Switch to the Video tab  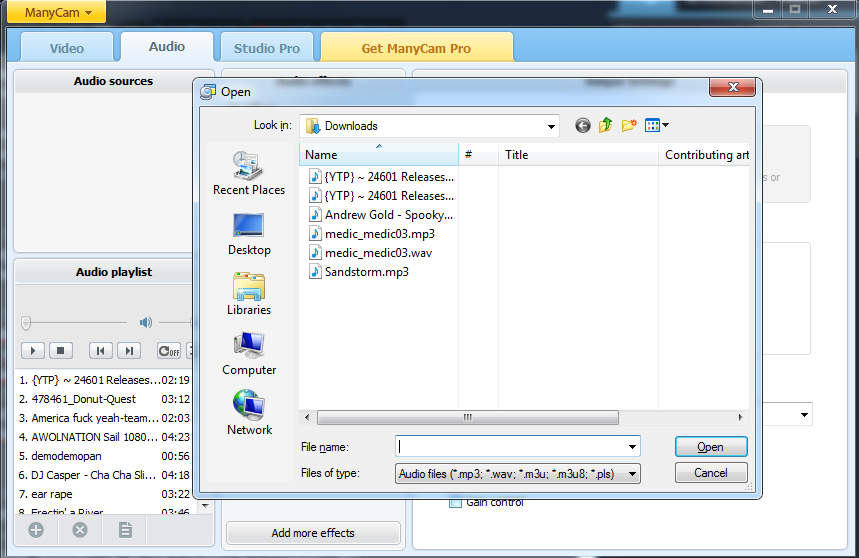coord(67,48)
